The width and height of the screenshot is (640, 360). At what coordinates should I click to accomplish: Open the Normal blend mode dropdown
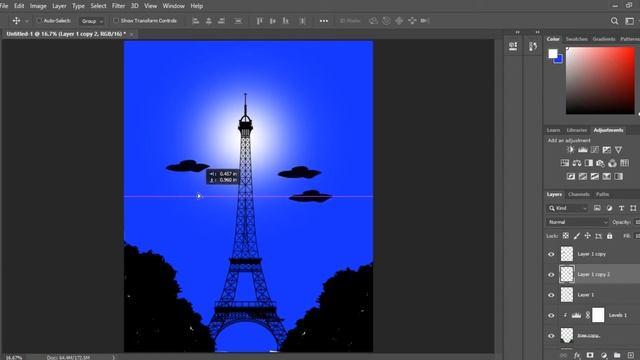[577, 222]
